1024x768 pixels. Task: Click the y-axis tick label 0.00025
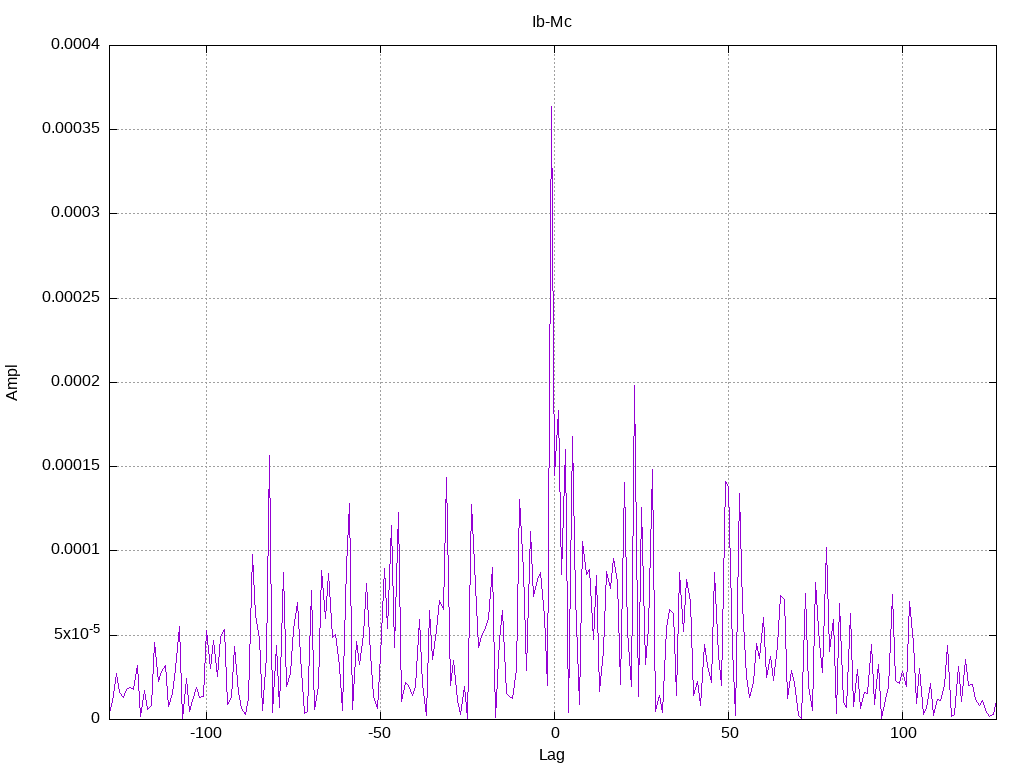(x=71, y=298)
